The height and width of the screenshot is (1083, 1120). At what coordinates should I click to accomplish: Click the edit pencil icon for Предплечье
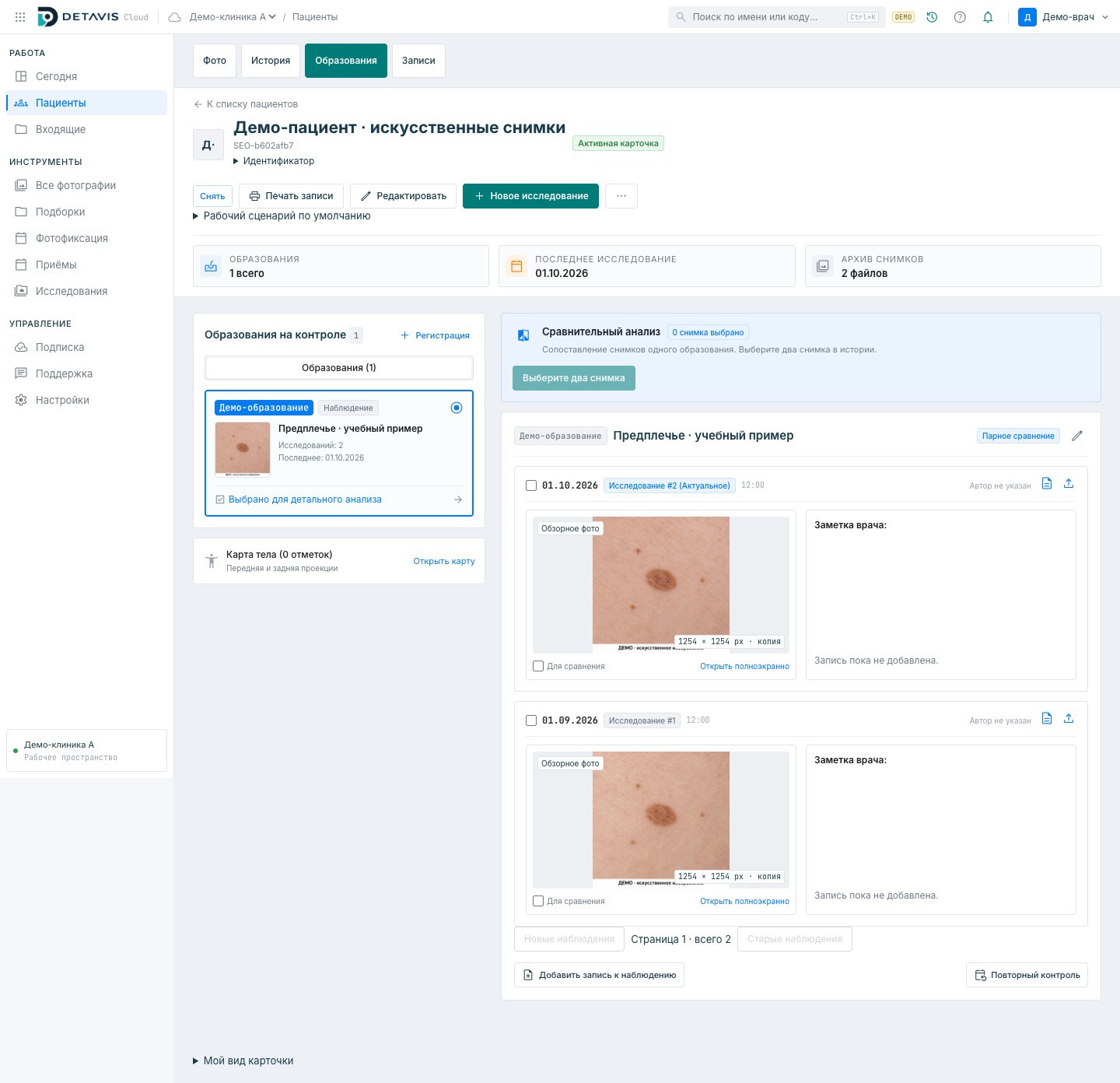[x=1077, y=436]
